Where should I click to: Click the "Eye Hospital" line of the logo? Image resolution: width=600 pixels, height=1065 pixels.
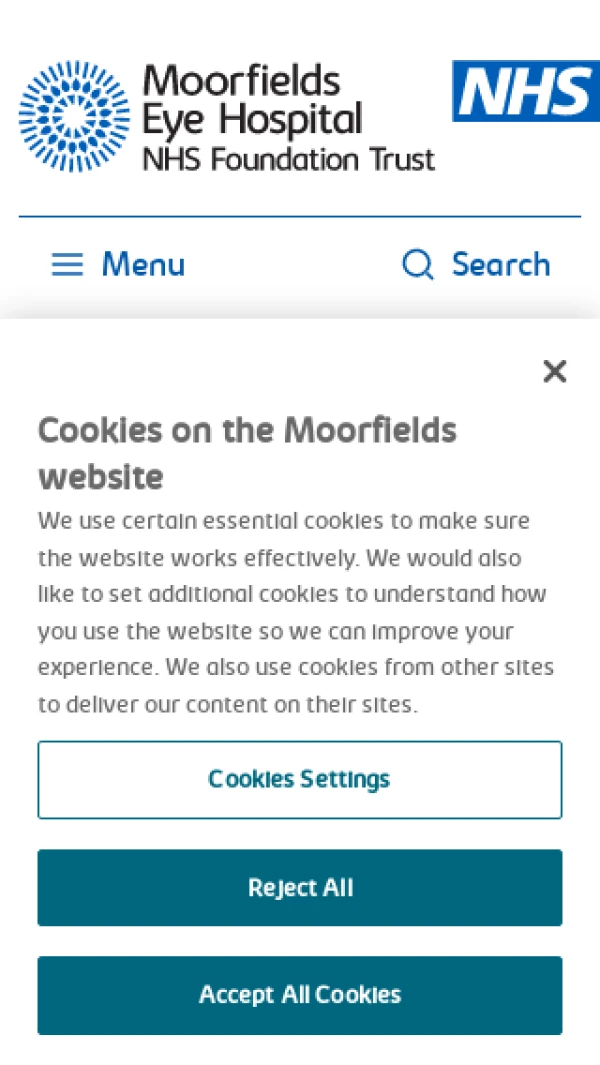252,121
